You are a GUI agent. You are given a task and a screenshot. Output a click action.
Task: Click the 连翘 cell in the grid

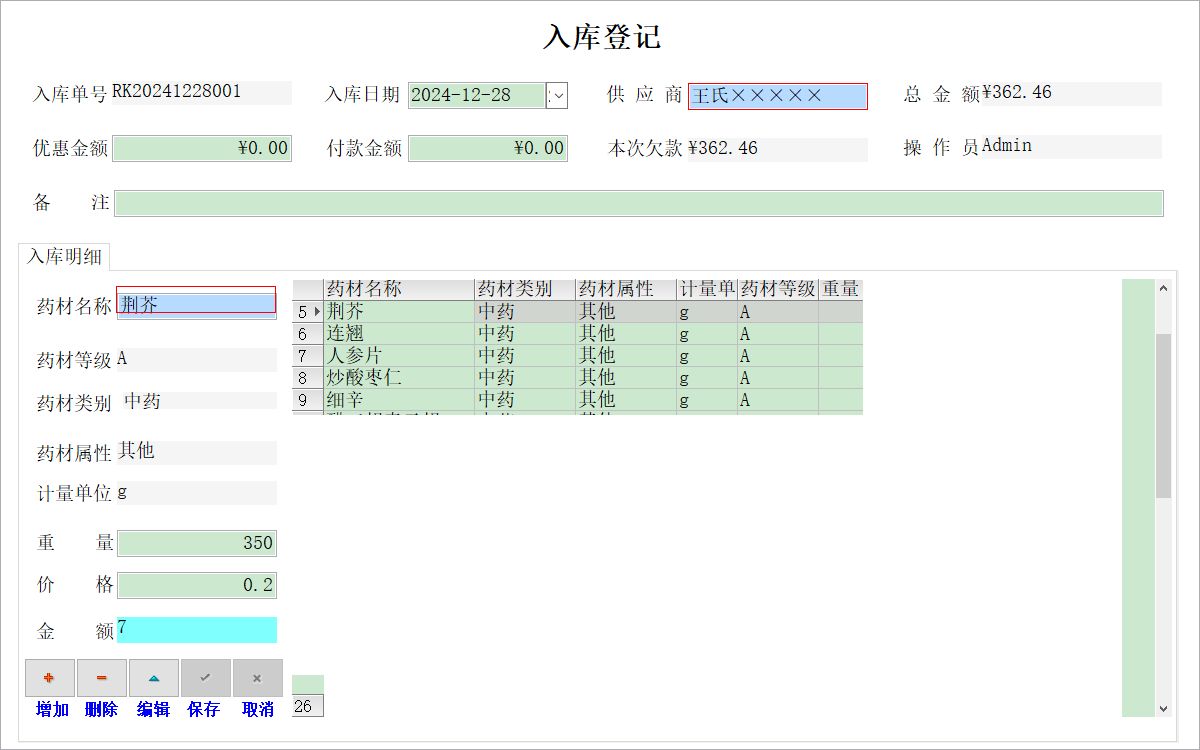point(399,333)
